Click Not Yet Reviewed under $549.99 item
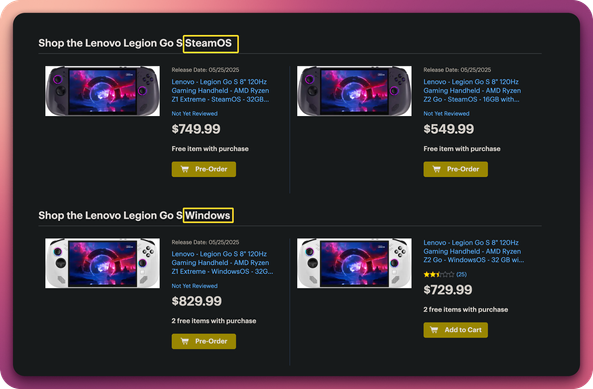The image size is (593, 389). [446, 113]
